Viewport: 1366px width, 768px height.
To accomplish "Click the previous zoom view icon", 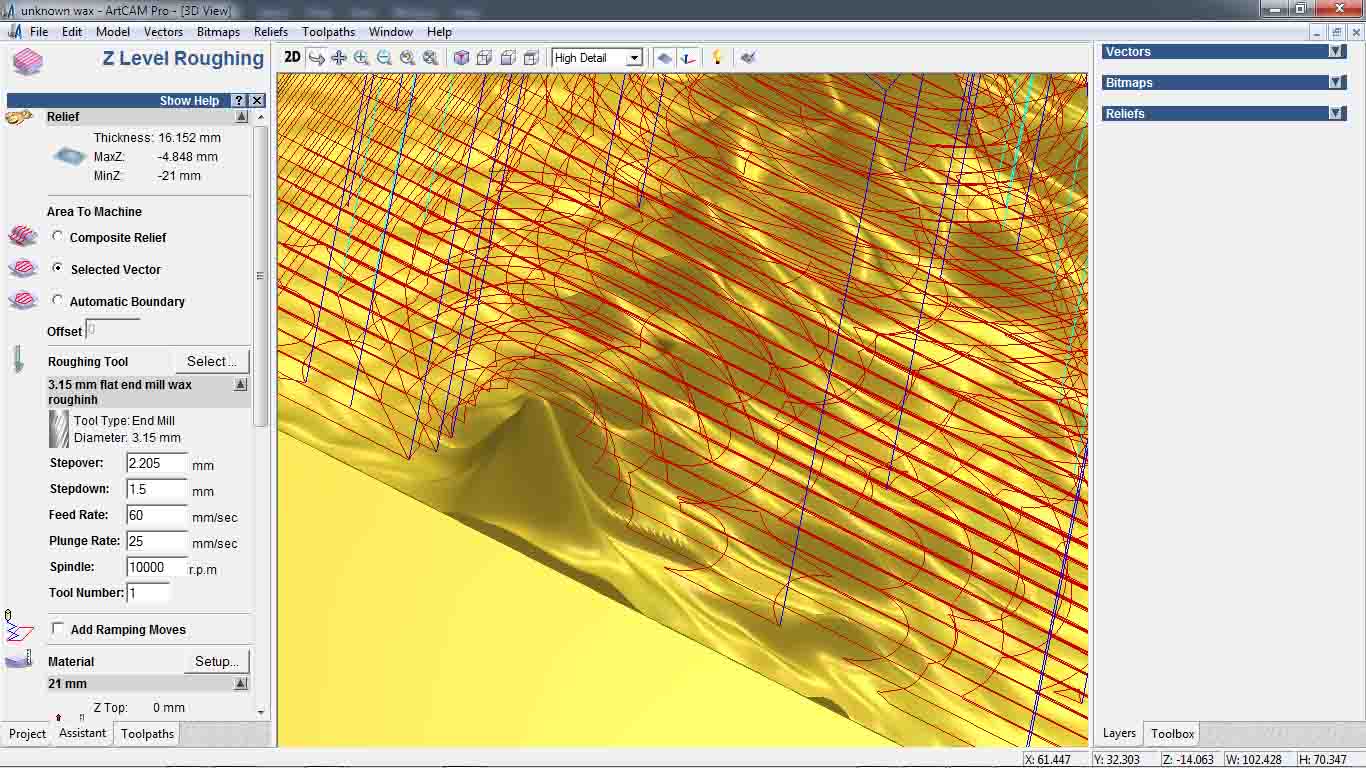I will (x=407, y=58).
